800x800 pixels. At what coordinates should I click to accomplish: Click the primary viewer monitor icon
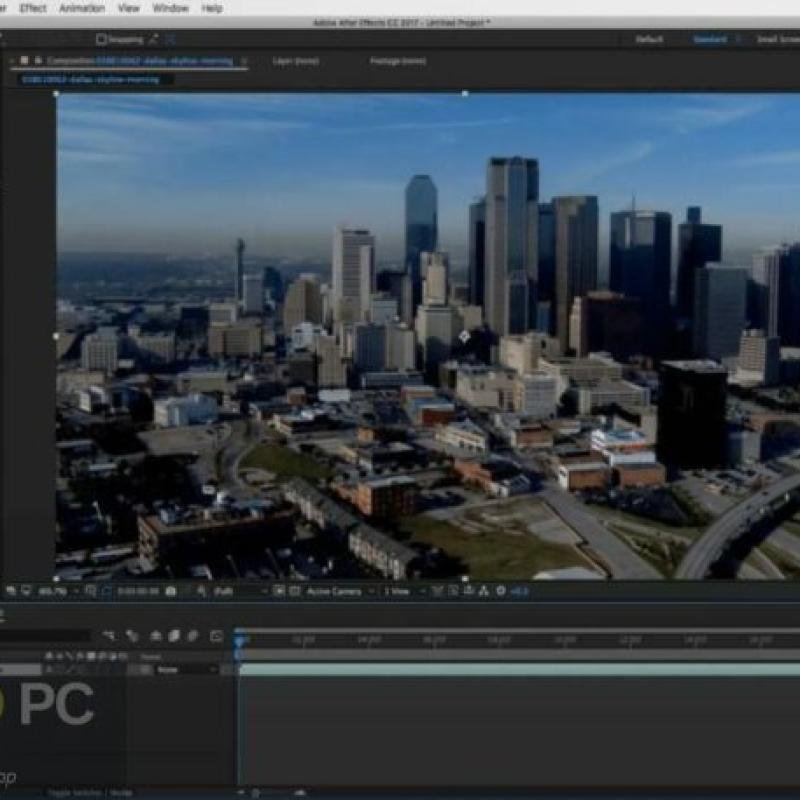tap(26, 591)
